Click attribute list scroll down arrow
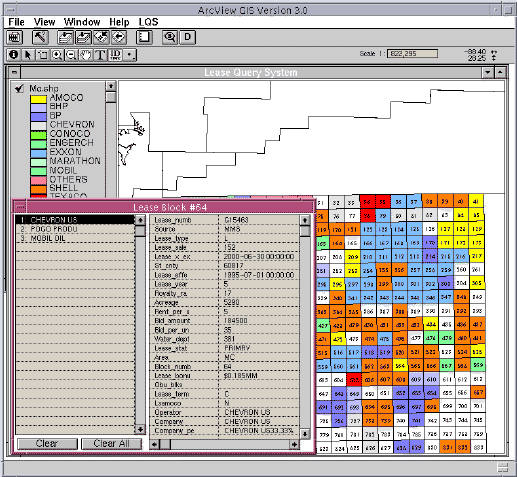This screenshot has height=477, width=517. (x=305, y=434)
